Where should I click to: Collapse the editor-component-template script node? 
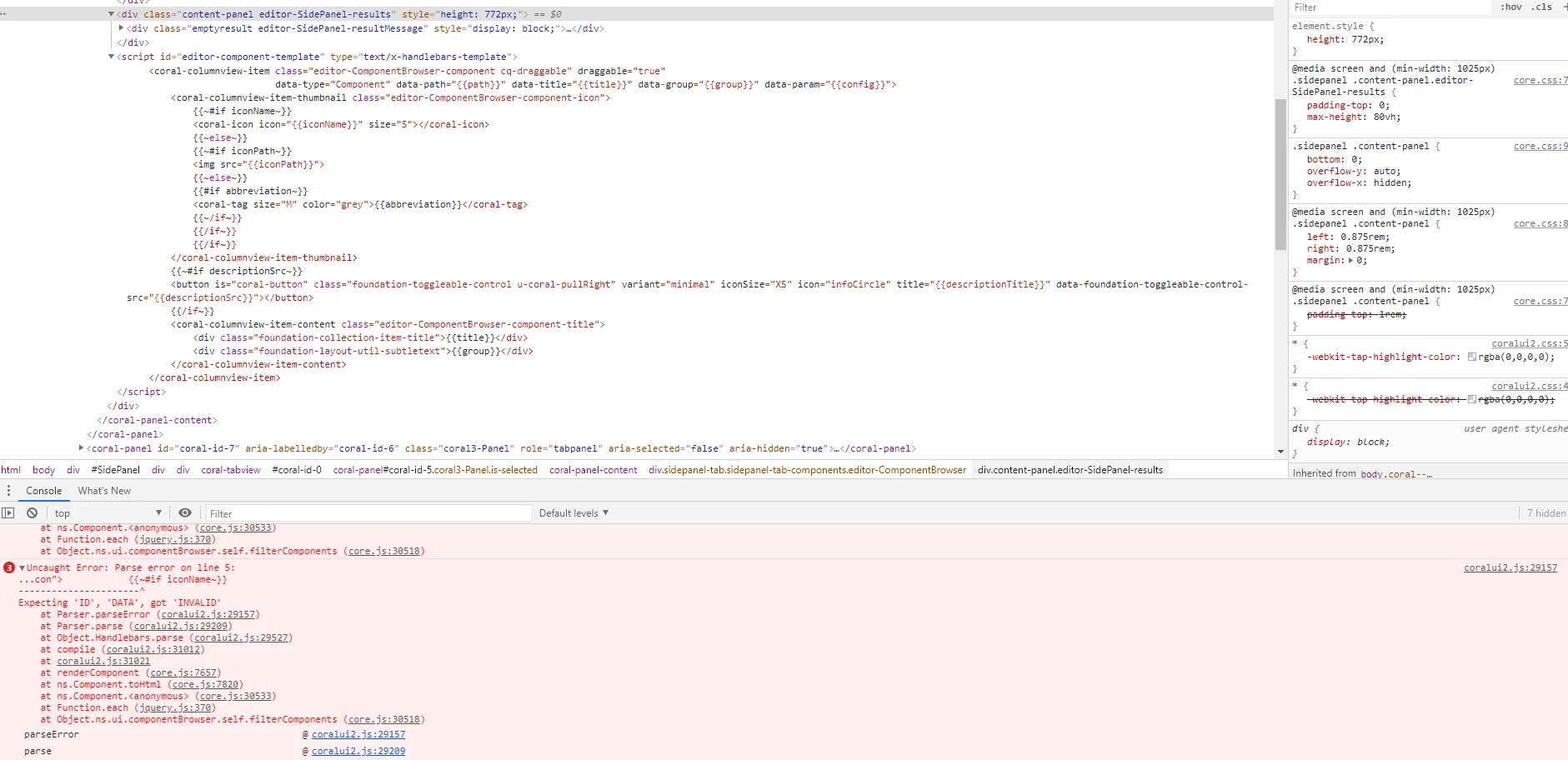112,57
